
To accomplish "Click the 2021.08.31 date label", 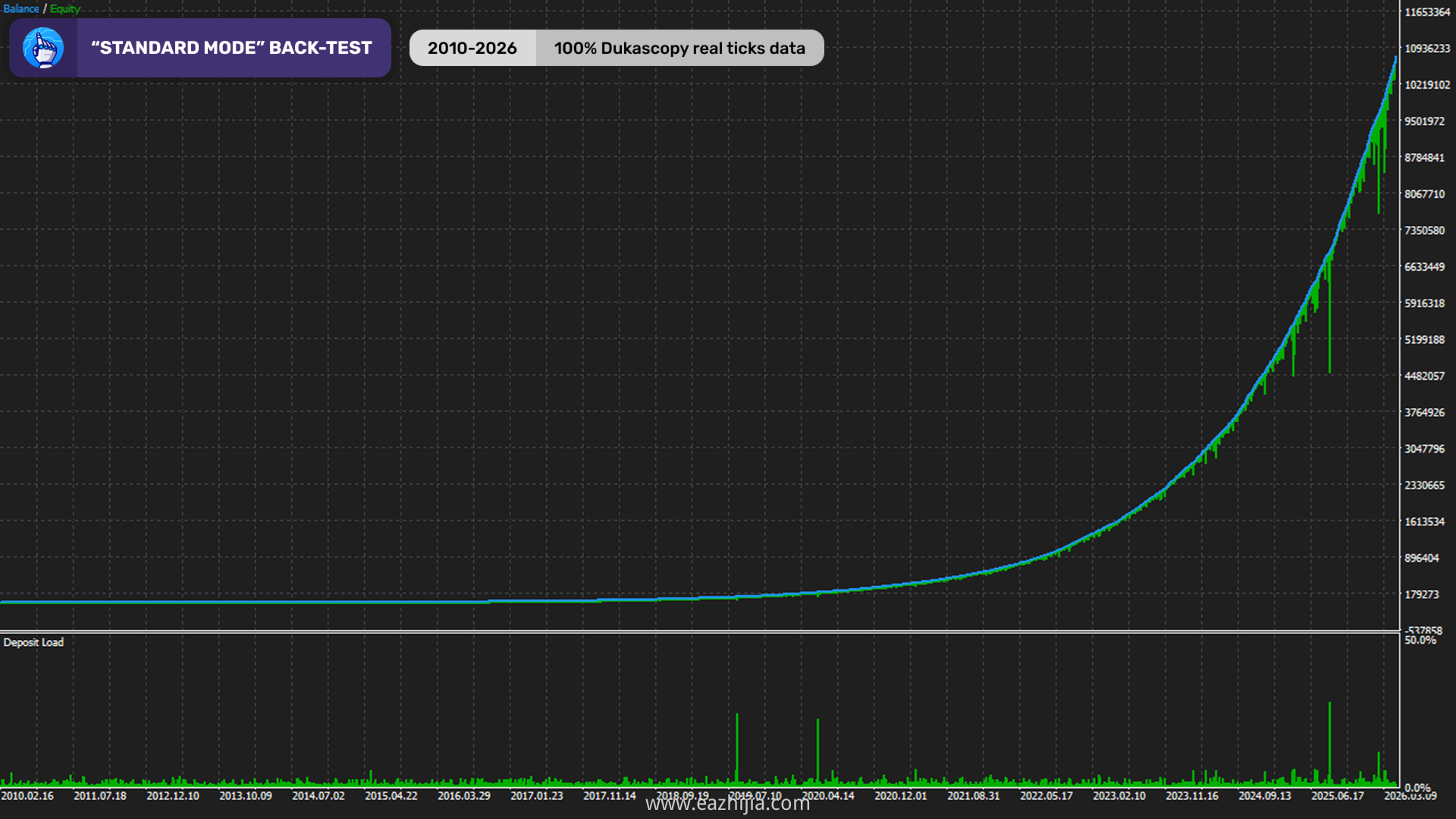I will pos(974,795).
